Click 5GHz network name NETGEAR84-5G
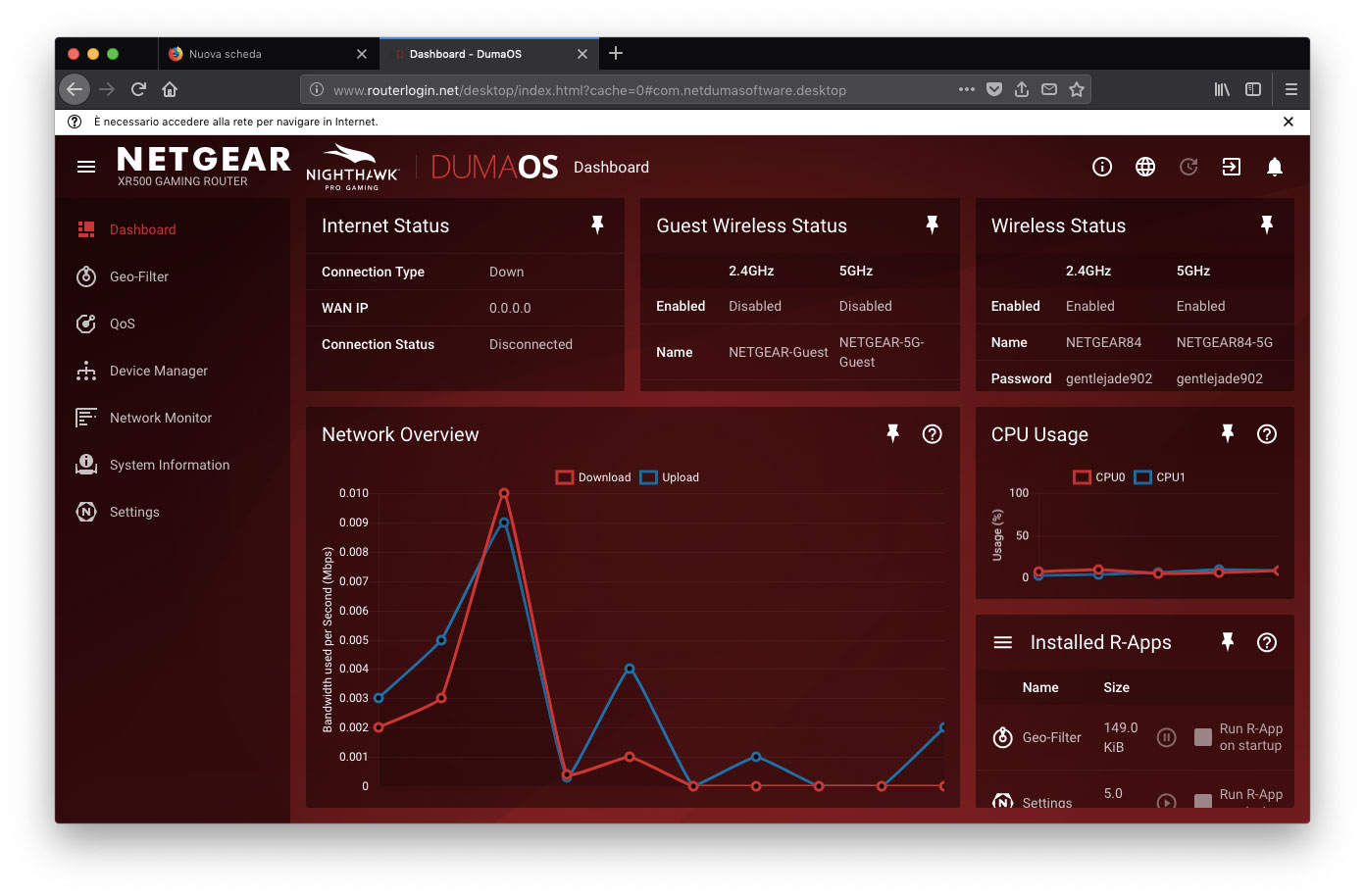This screenshot has height=896, width=1365. 1225,342
